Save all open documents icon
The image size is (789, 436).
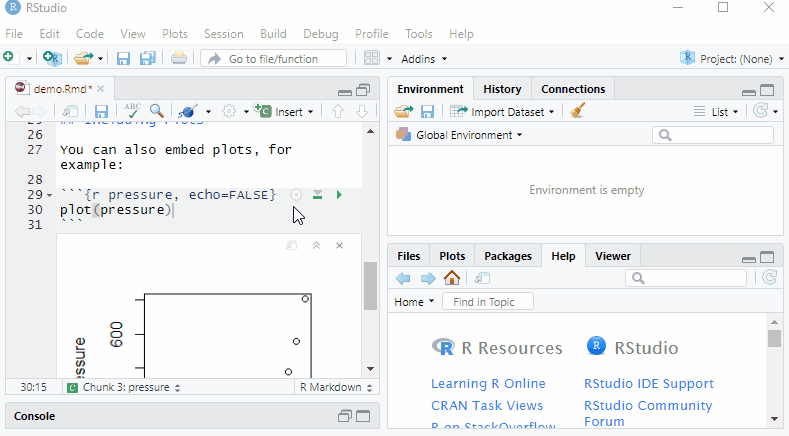click(x=147, y=58)
